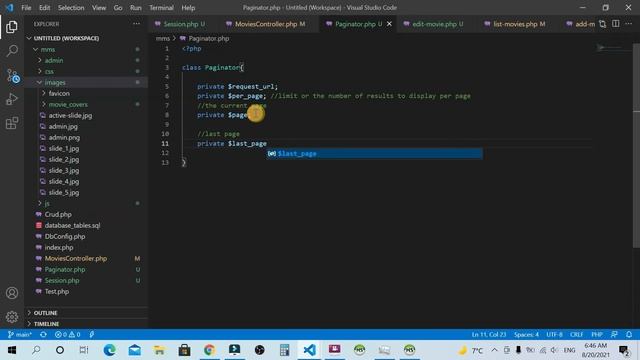Collapse the Untitled (Workspace) section
Screen dimensions: 640x360
click(x=66, y=38)
